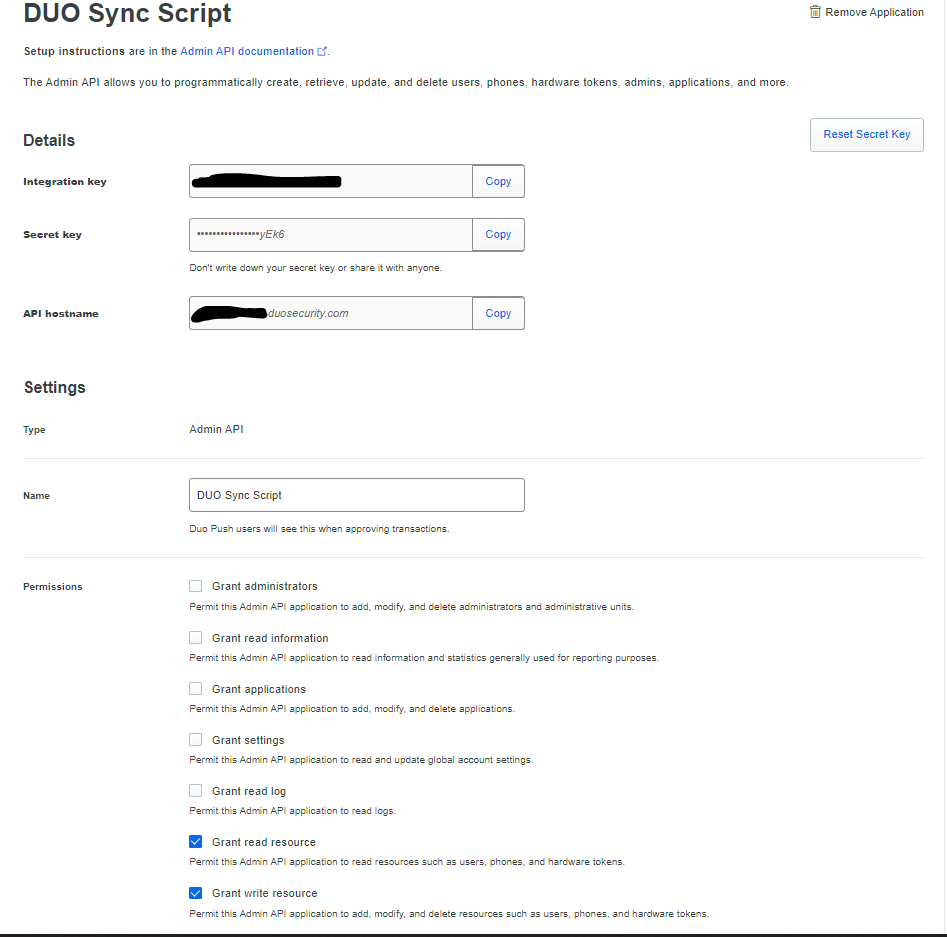
Task: Enable Grant settings checkbox
Action: pyautogui.click(x=196, y=739)
